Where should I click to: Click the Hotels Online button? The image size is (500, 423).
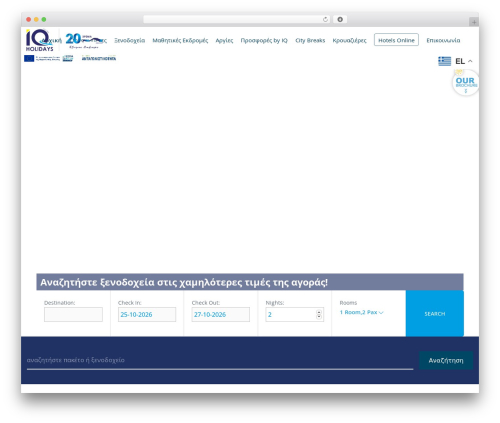(396, 40)
